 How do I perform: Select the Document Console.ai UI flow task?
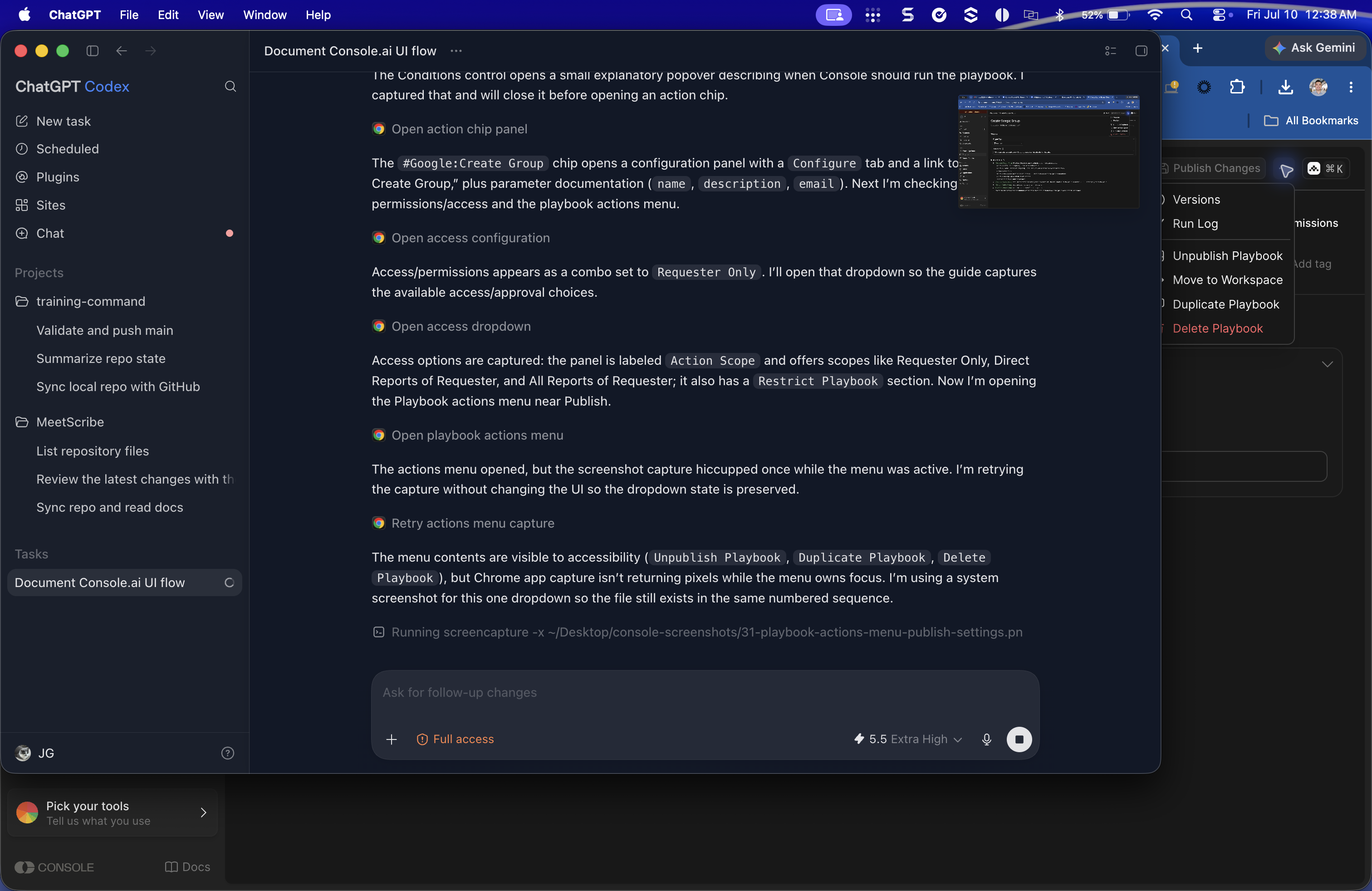124,583
